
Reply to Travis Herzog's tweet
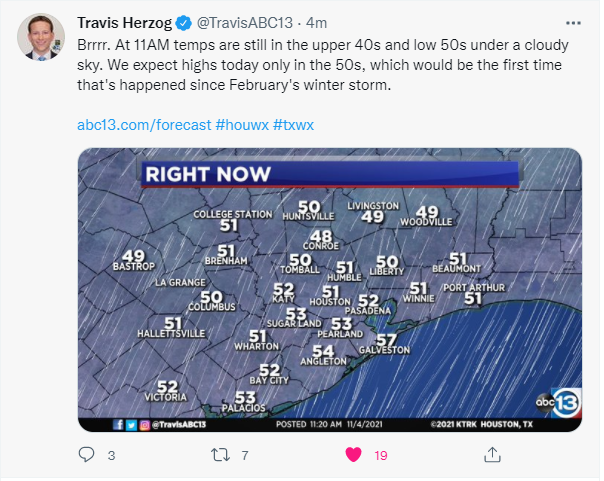tap(85, 455)
